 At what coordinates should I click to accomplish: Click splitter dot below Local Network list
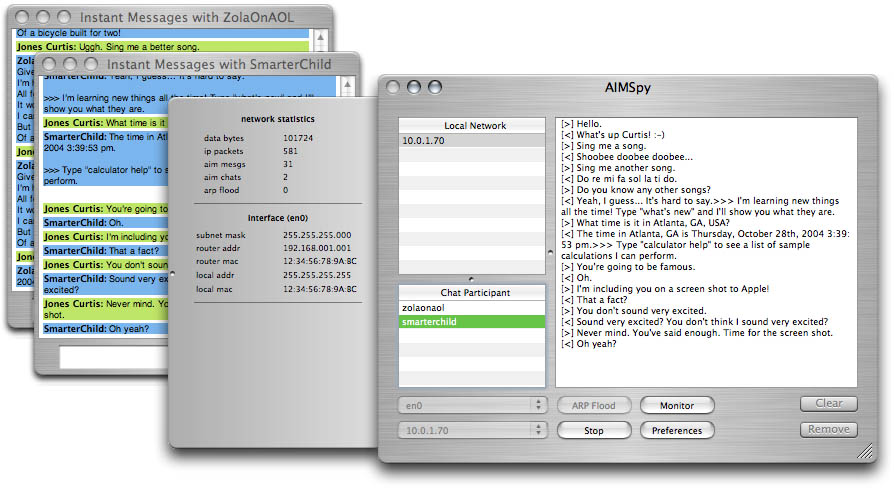471,279
